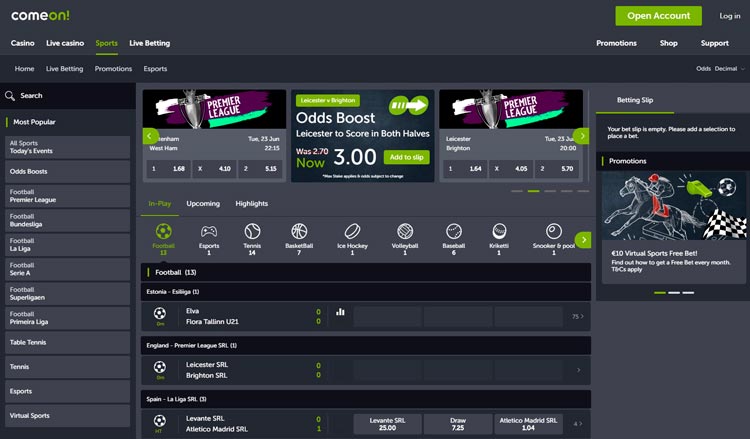Select first promotions carousel indicator
This screenshot has height=439, width=750.
pos(660,293)
